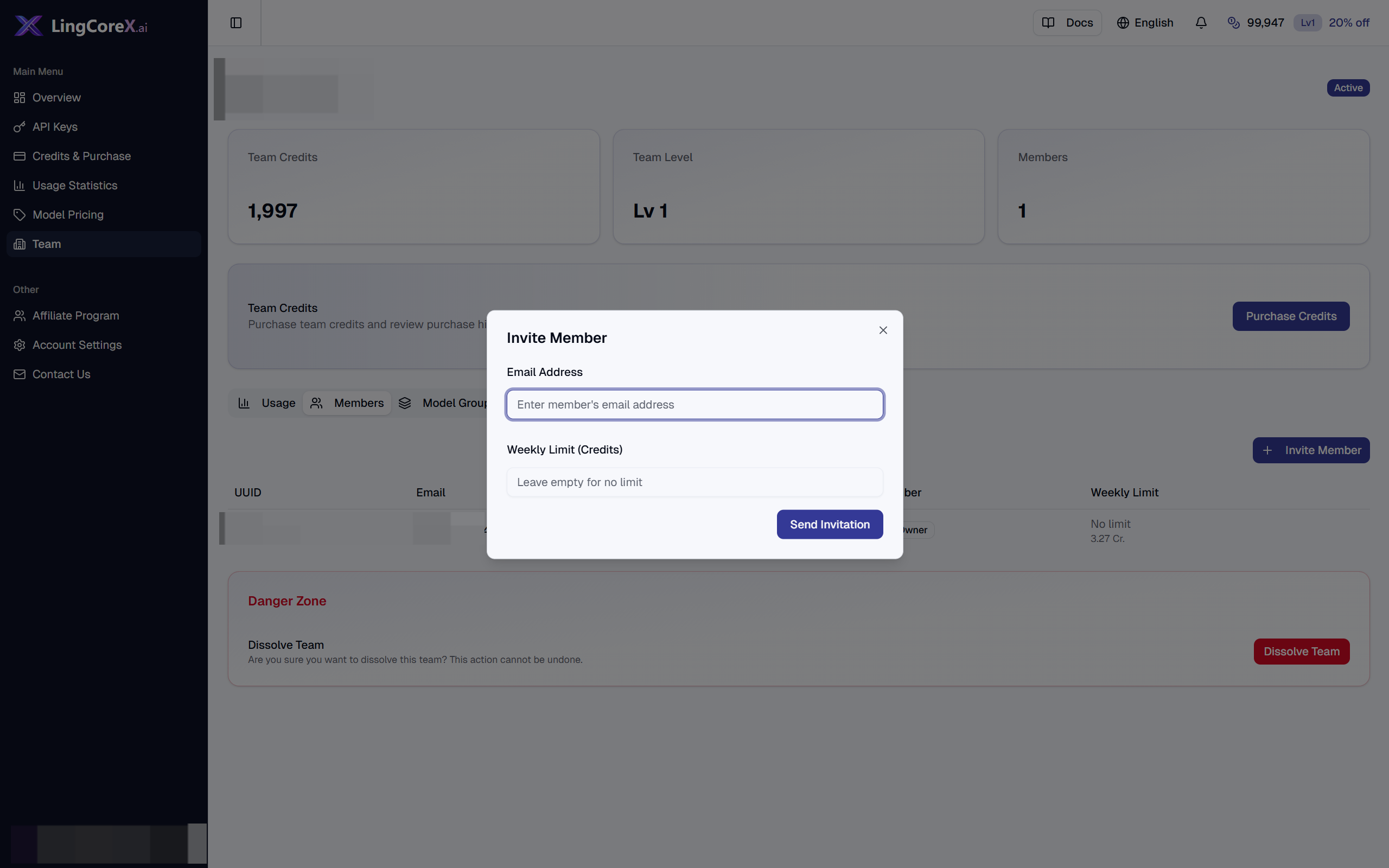1389x868 pixels.
Task: Click the Model Pricing tag icon
Action: (x=20, y=215)
